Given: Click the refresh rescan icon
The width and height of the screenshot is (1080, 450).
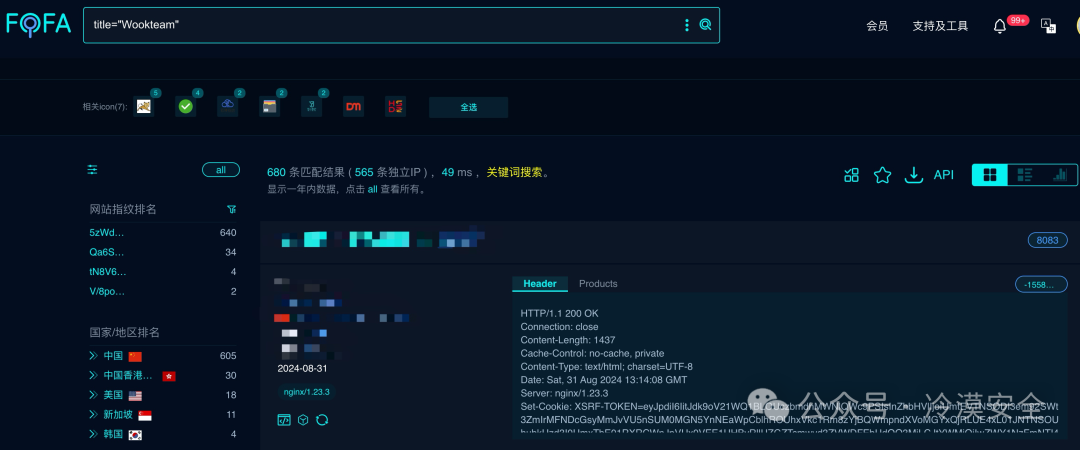Looking at the screenshot, I should [322, 420].
